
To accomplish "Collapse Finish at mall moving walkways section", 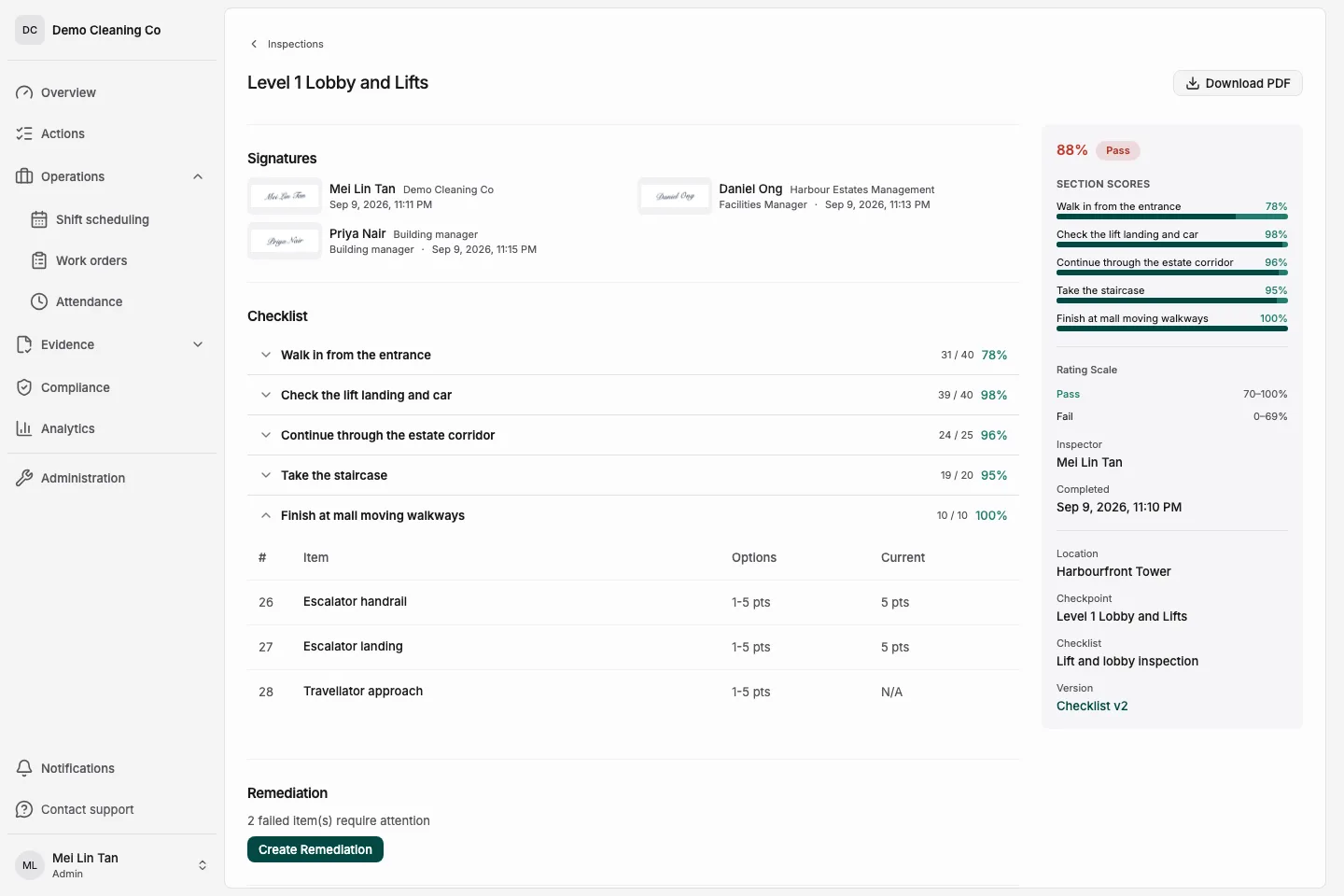I will pyautogui.click(x=634, y=515).
